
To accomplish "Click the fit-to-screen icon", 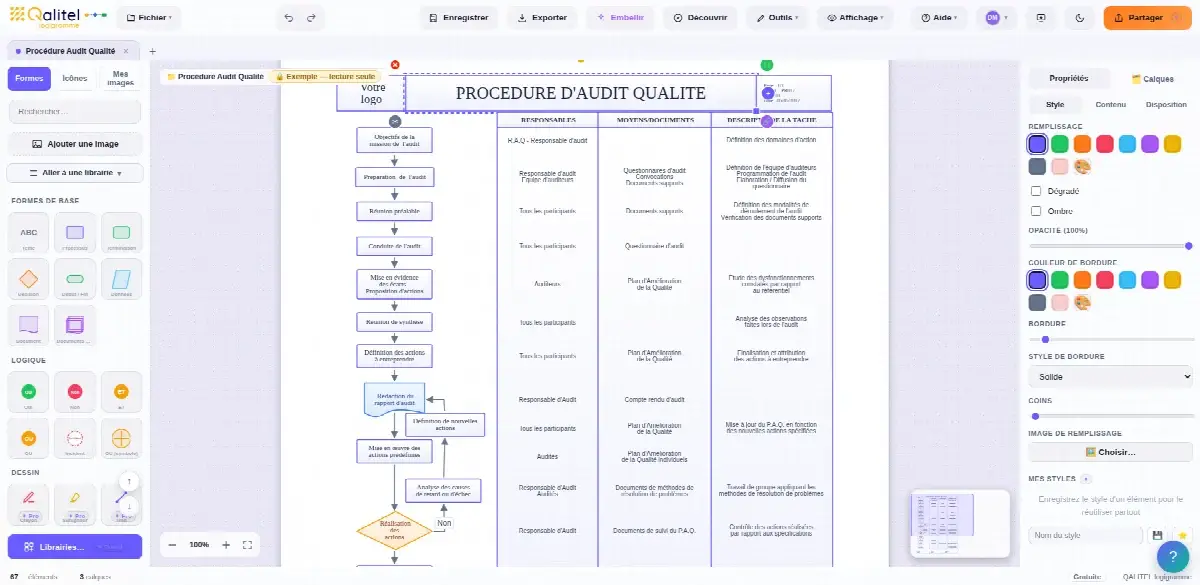I will point(248,545).
